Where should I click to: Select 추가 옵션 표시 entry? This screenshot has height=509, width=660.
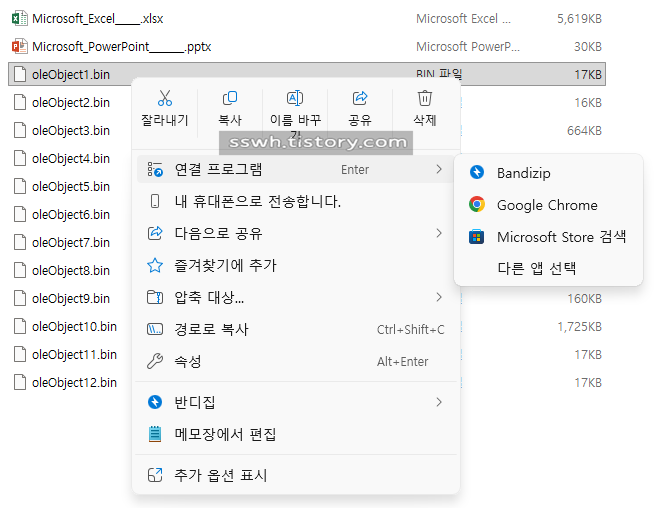295,475
